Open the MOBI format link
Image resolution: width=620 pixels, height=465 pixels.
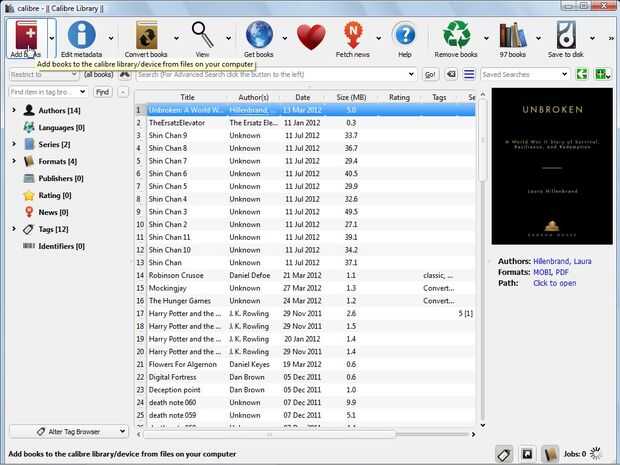(542, 272)
